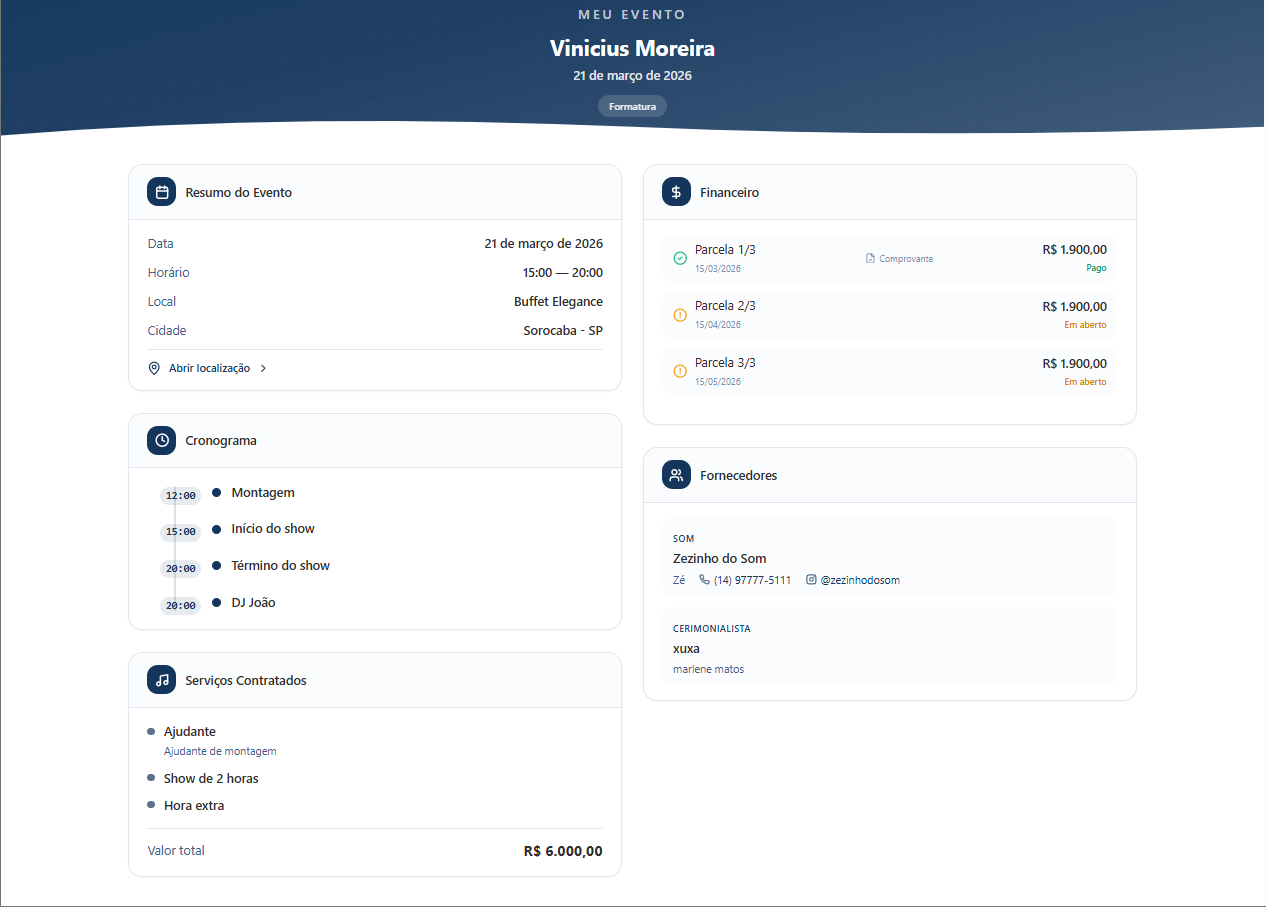The width and height of the screenshot is (1266, 907).
Task: Click the 15:00 time marker in Cronograma
Action: (181, 532)
